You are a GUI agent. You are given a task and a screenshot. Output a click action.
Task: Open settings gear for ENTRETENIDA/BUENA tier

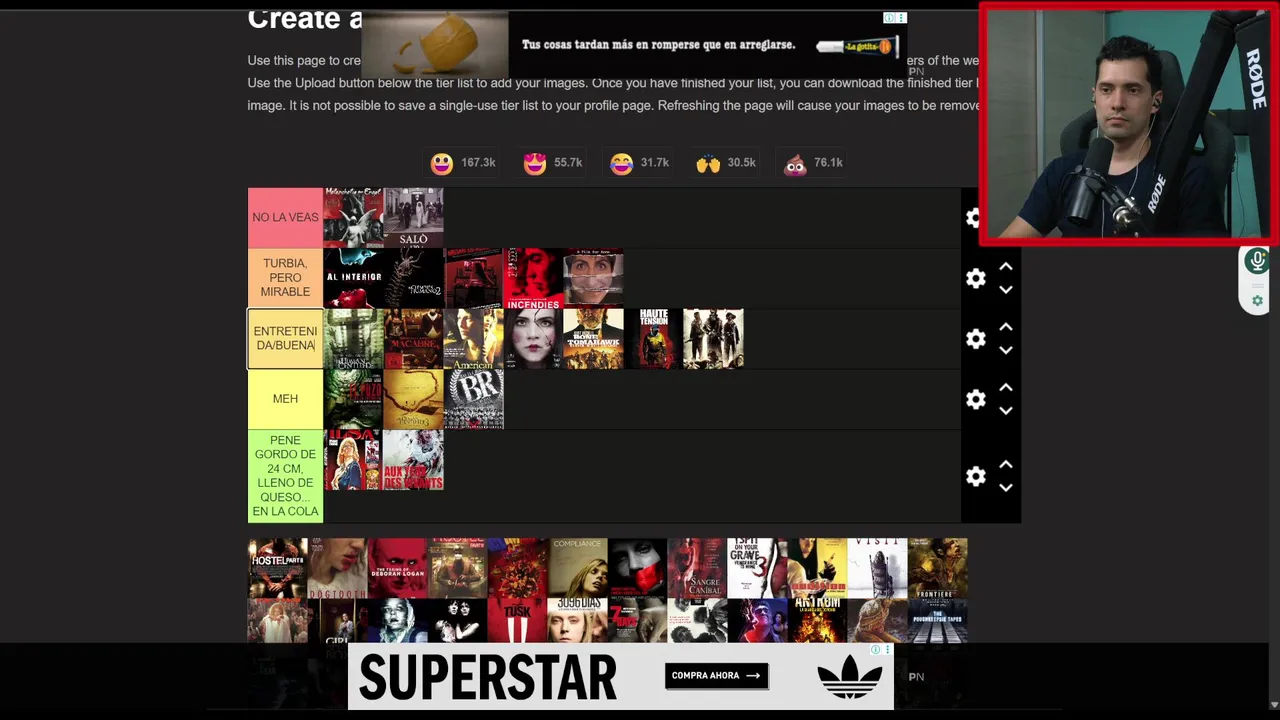976,339
